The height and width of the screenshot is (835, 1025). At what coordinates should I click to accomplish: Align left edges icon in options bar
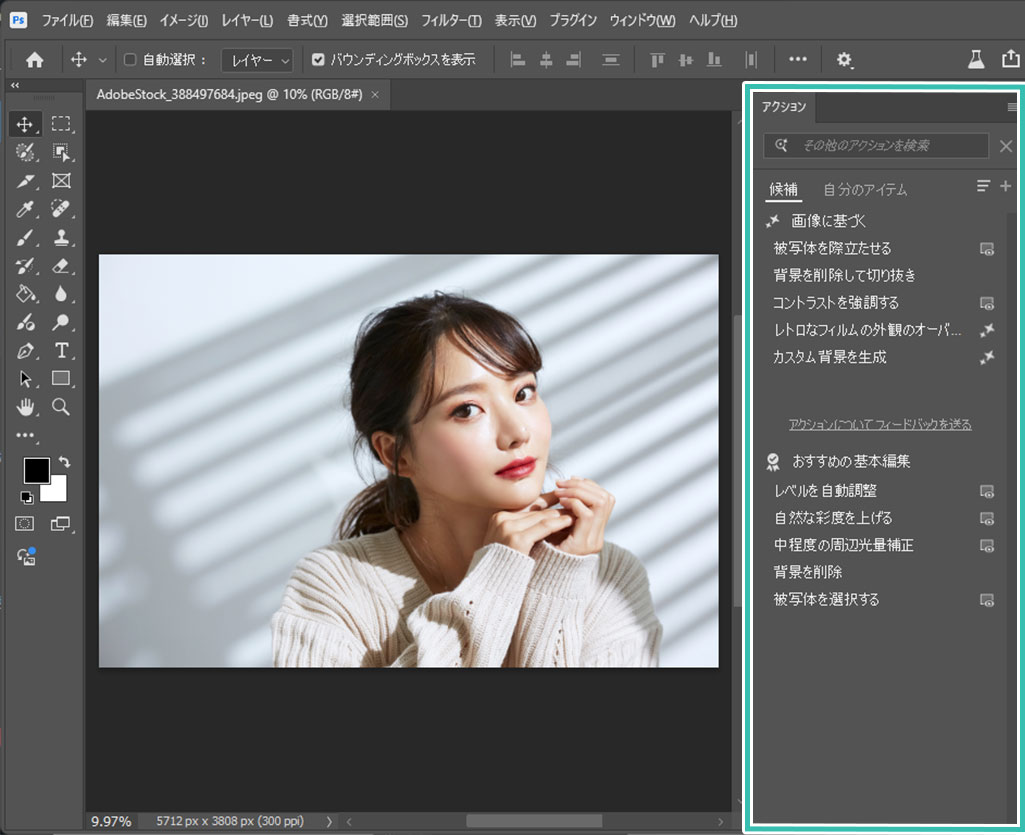(518, 60)
